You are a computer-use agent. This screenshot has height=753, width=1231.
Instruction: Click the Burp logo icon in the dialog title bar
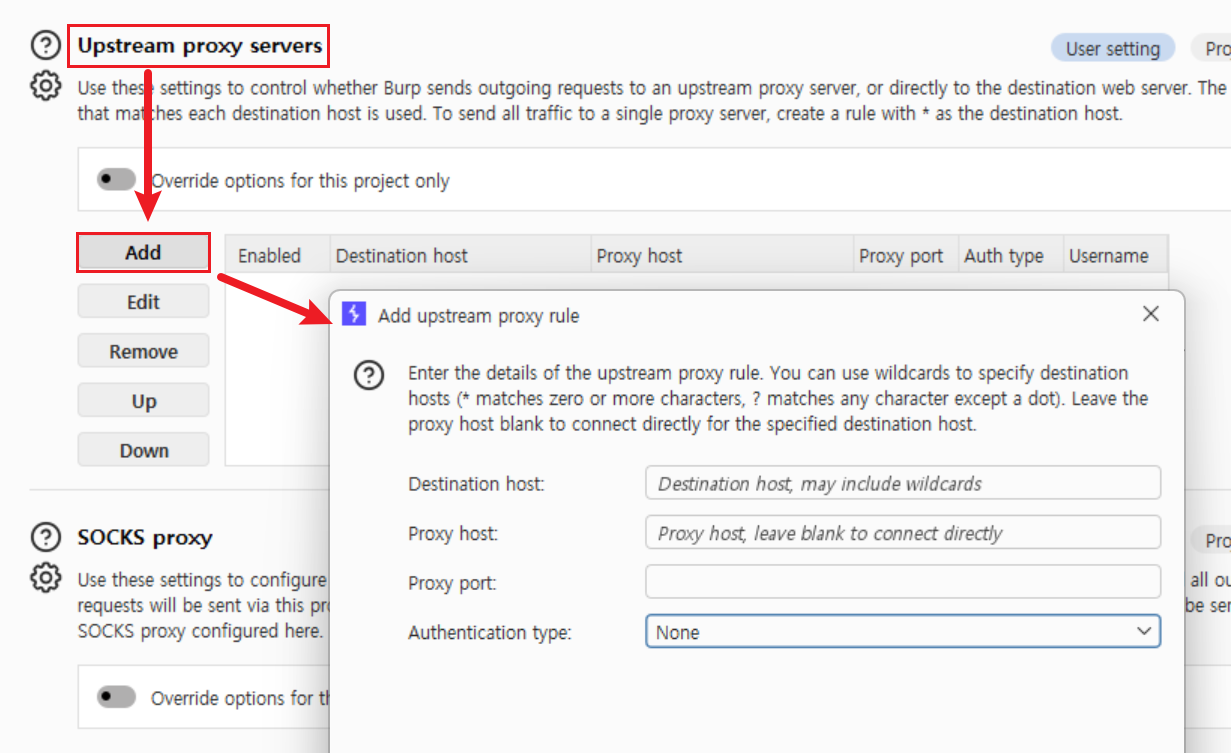pos(354,315)
